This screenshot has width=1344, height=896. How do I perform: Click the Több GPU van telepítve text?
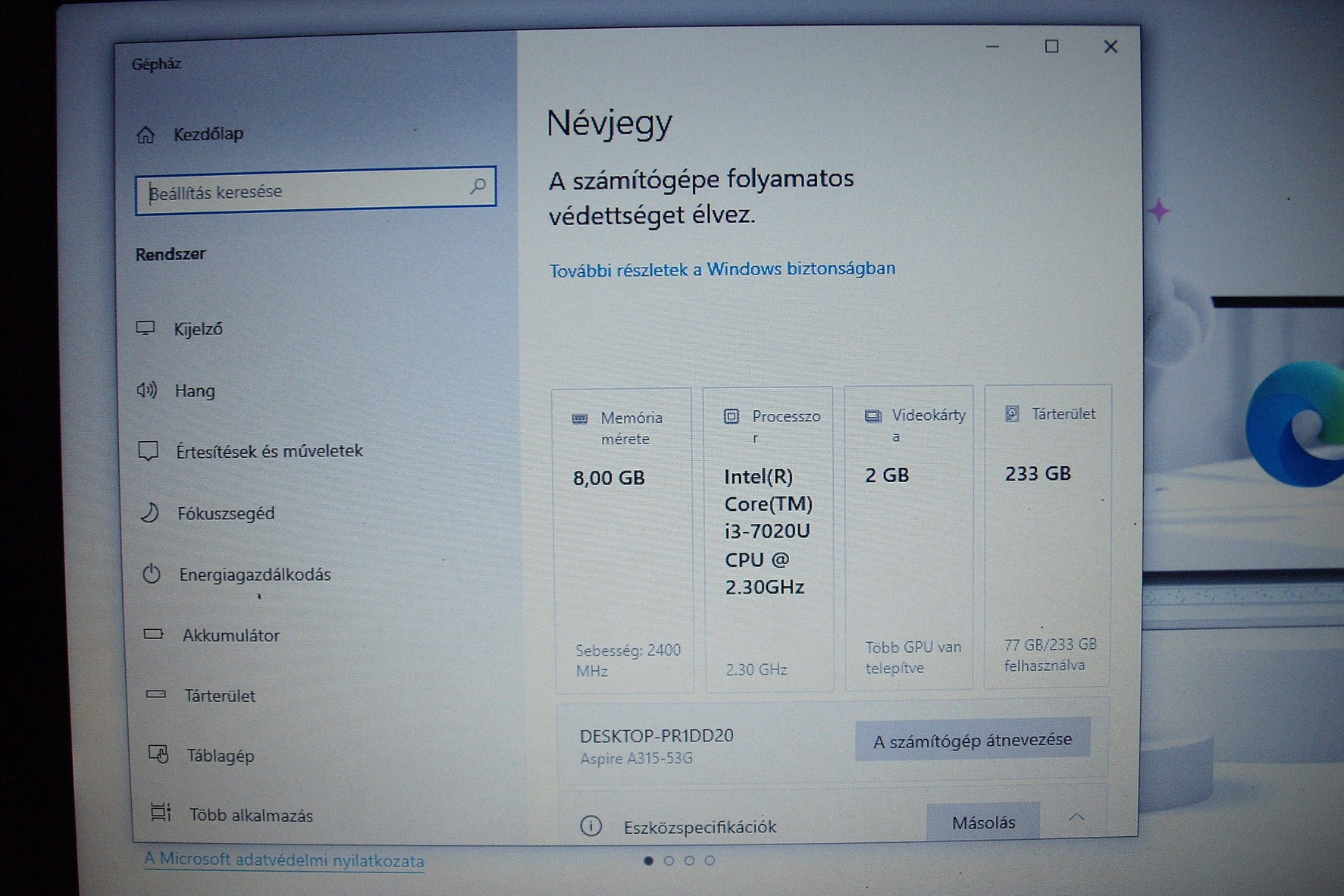coord(913,657)
